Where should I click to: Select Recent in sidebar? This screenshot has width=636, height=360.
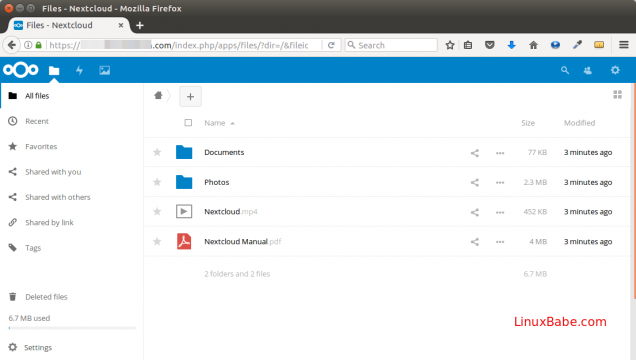pyautogui.click(x=72, y=121)
